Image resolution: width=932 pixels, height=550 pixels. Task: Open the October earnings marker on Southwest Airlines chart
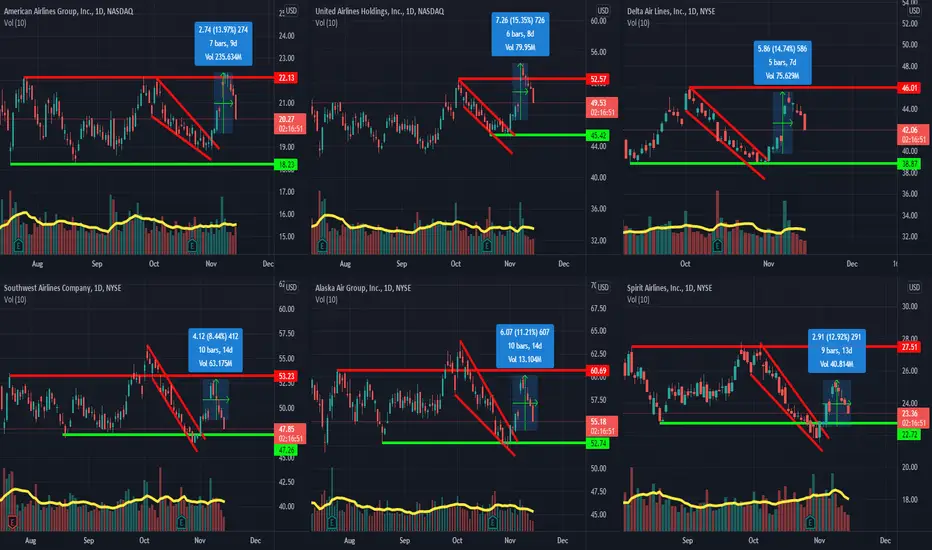click(181, 522)
